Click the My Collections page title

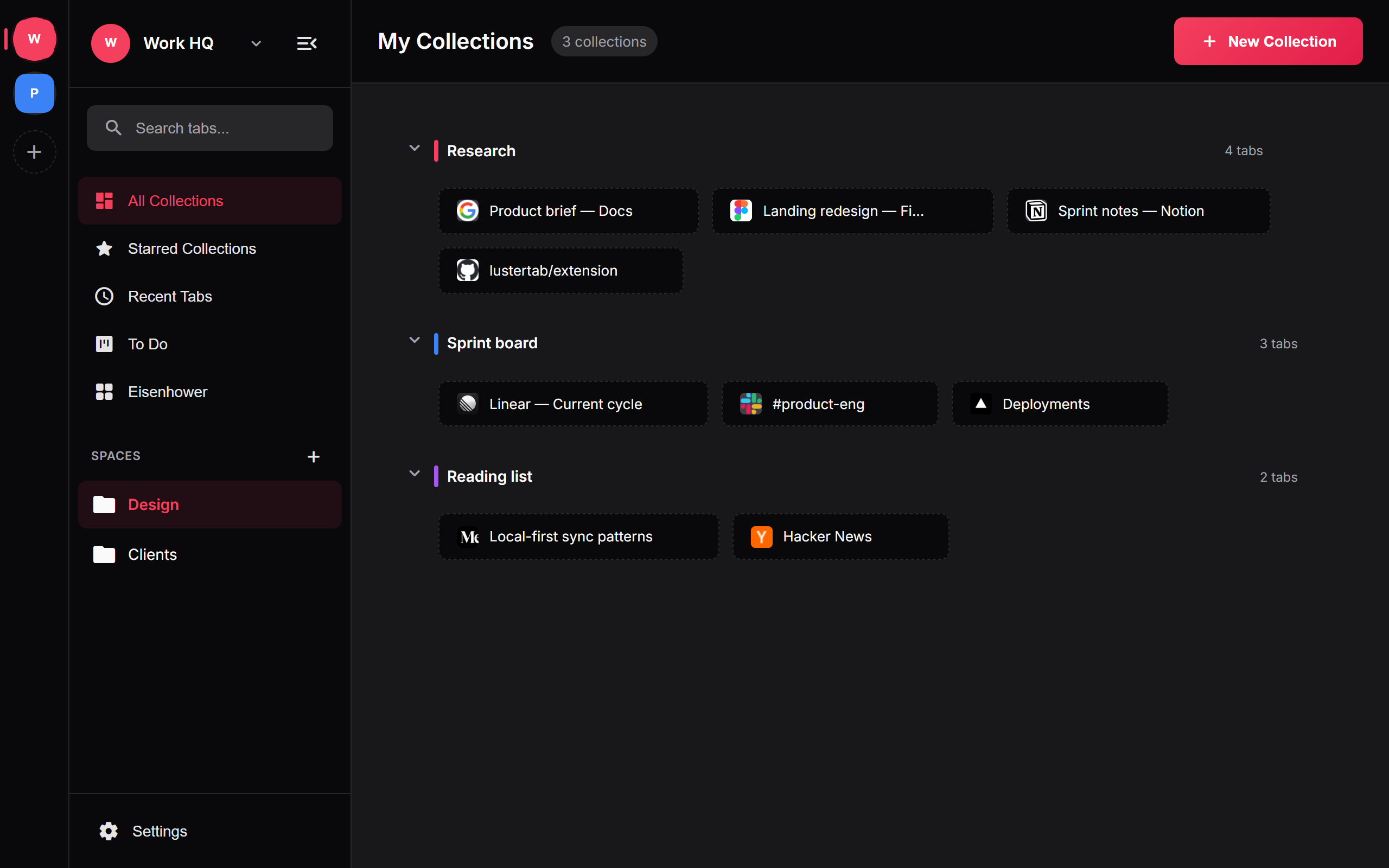pos(455,41)
